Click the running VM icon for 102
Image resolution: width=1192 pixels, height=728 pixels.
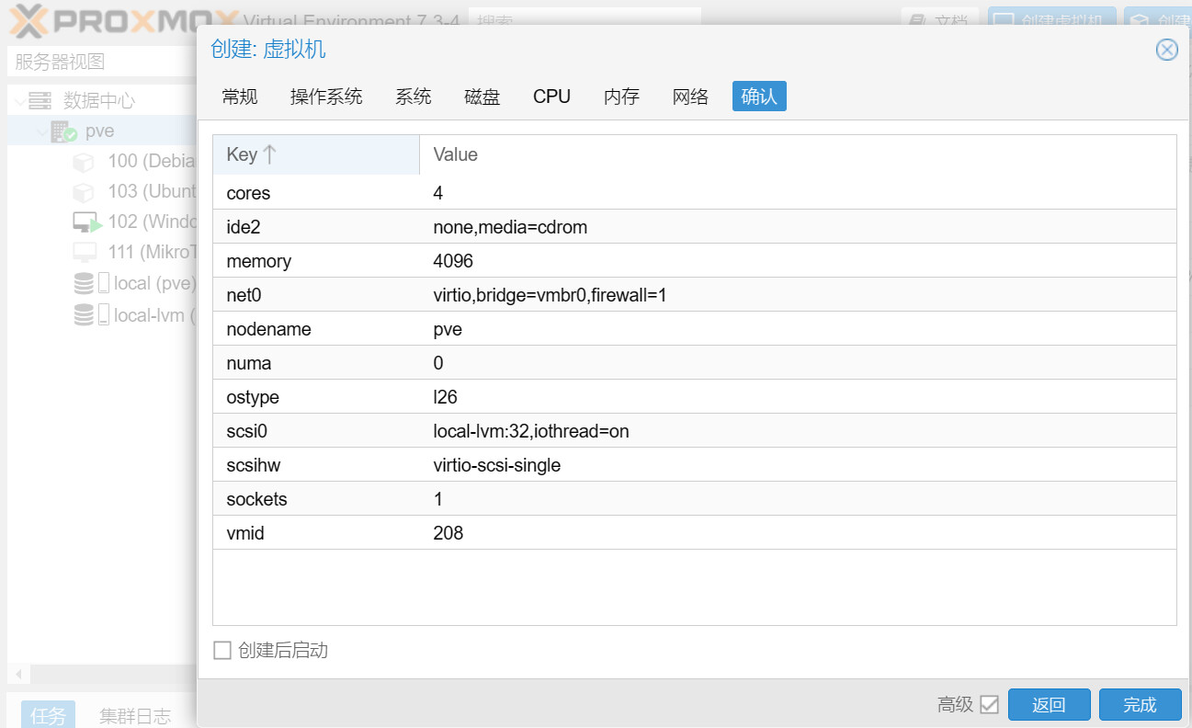pos(87,223)
